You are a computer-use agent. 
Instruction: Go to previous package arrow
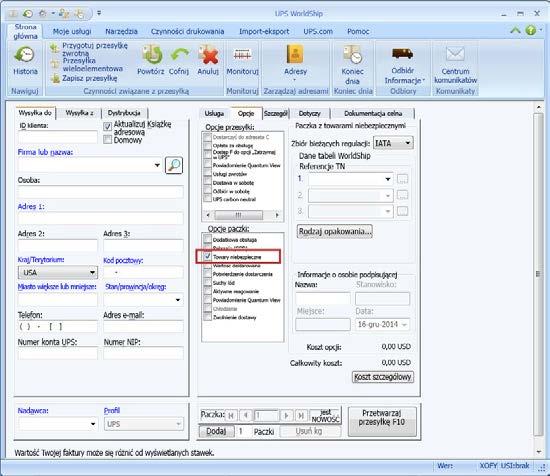246,416
